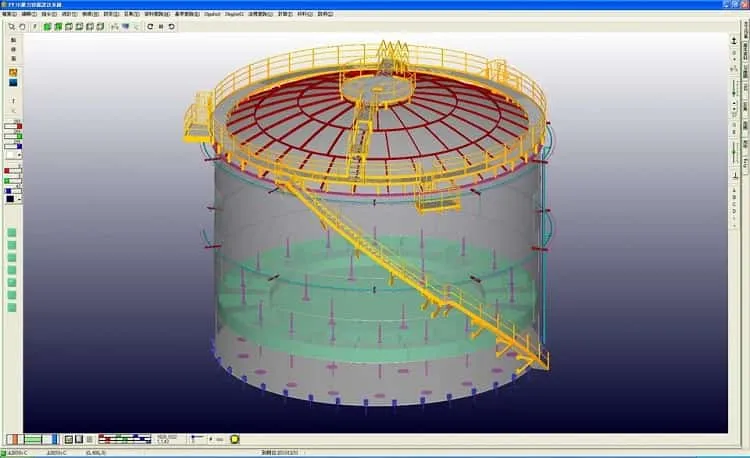Click the green slider in the upper left group
This screenshot has height=458, width=750.
pos(13,136)
